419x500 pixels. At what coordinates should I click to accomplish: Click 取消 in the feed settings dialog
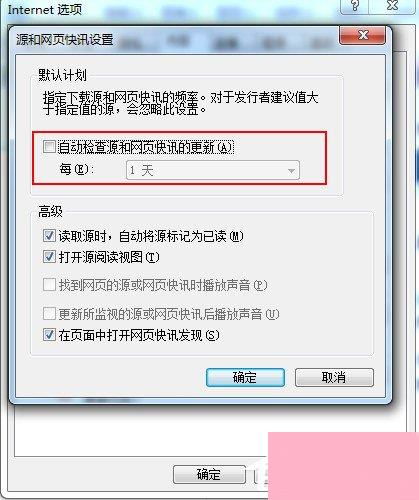pyautogui.click(x=334, y=377)
